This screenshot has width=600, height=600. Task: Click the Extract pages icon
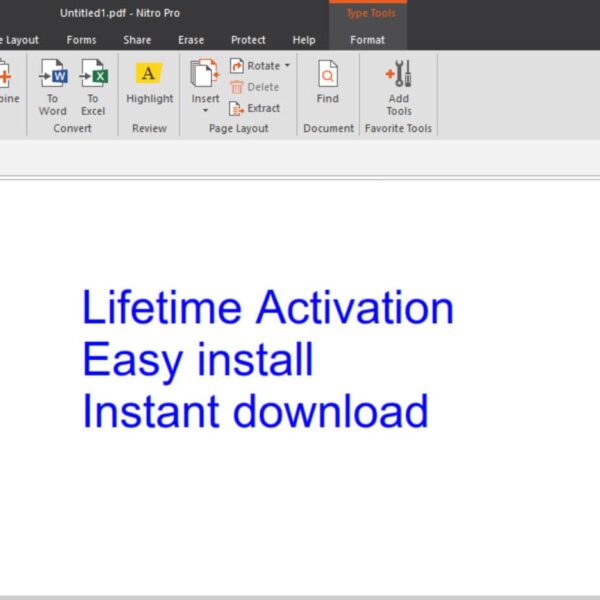237,108
